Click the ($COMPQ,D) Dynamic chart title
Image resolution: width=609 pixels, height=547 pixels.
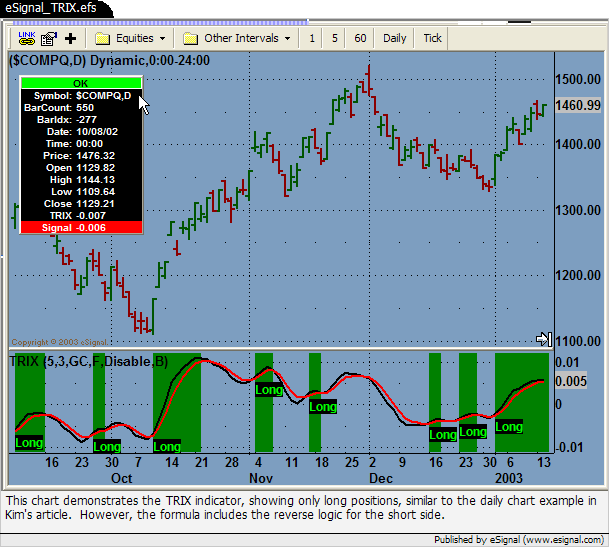coord(110,61)
